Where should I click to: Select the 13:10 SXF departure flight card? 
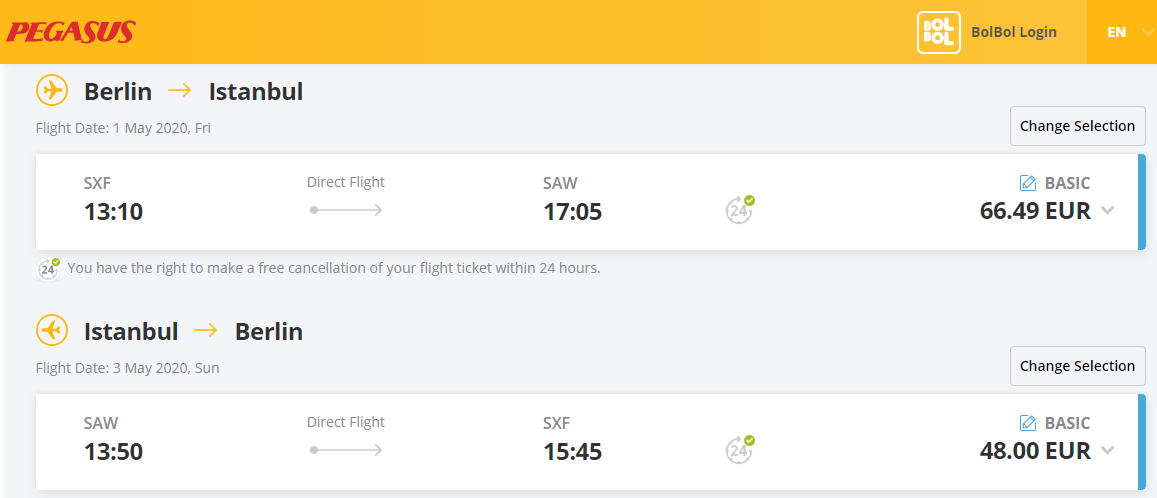(590, 202)
